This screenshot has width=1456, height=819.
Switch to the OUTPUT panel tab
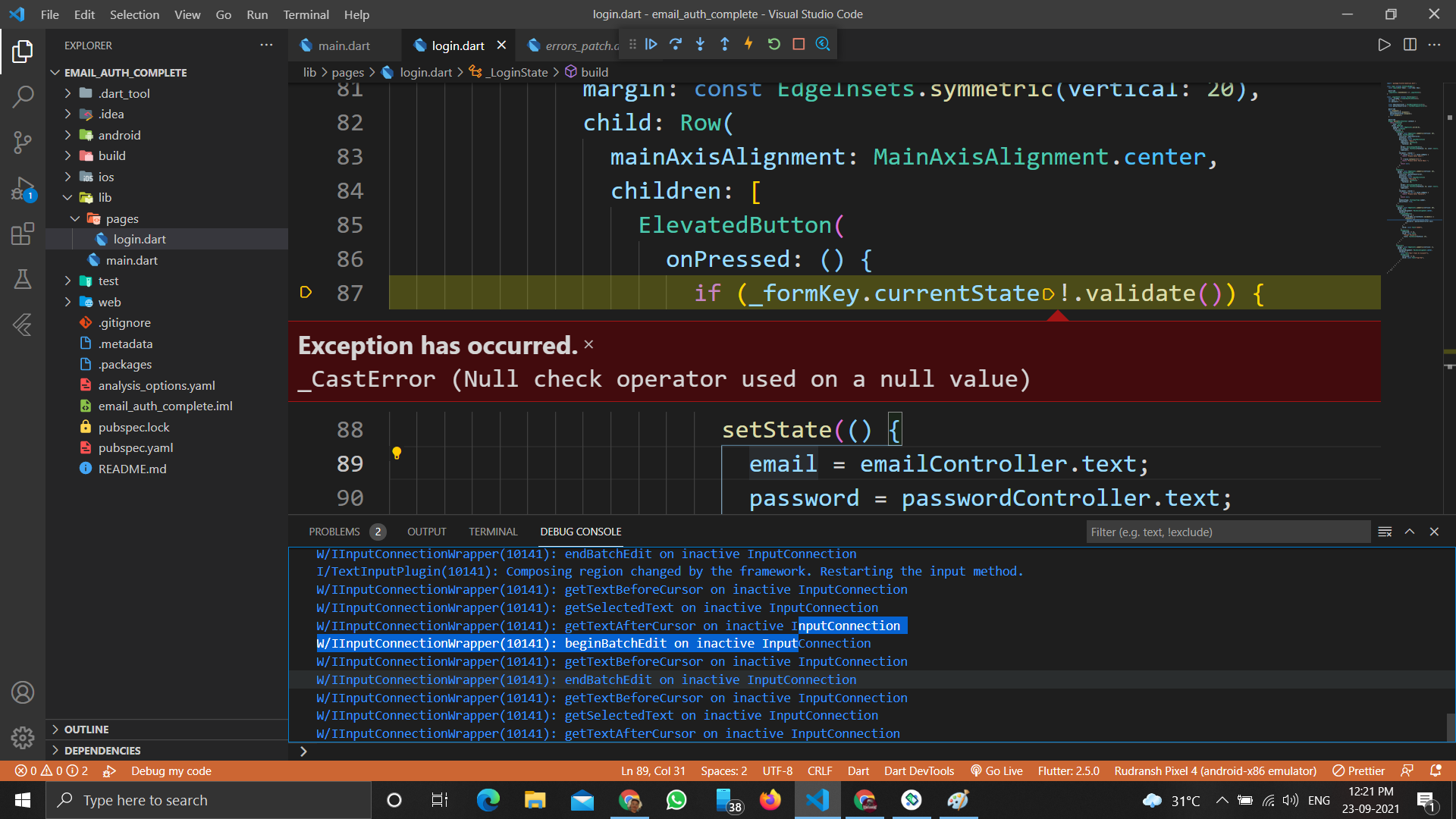pyautogui.click(x=426, y=532)
